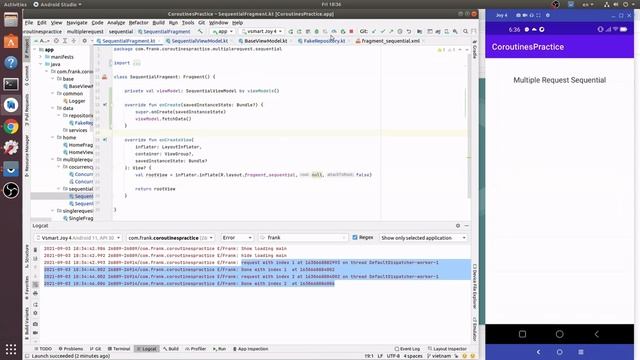This screenshot has width=640, height=360.
Task: Open OBS Studio from the Ubuntu dock
Action: click(11, 191)
